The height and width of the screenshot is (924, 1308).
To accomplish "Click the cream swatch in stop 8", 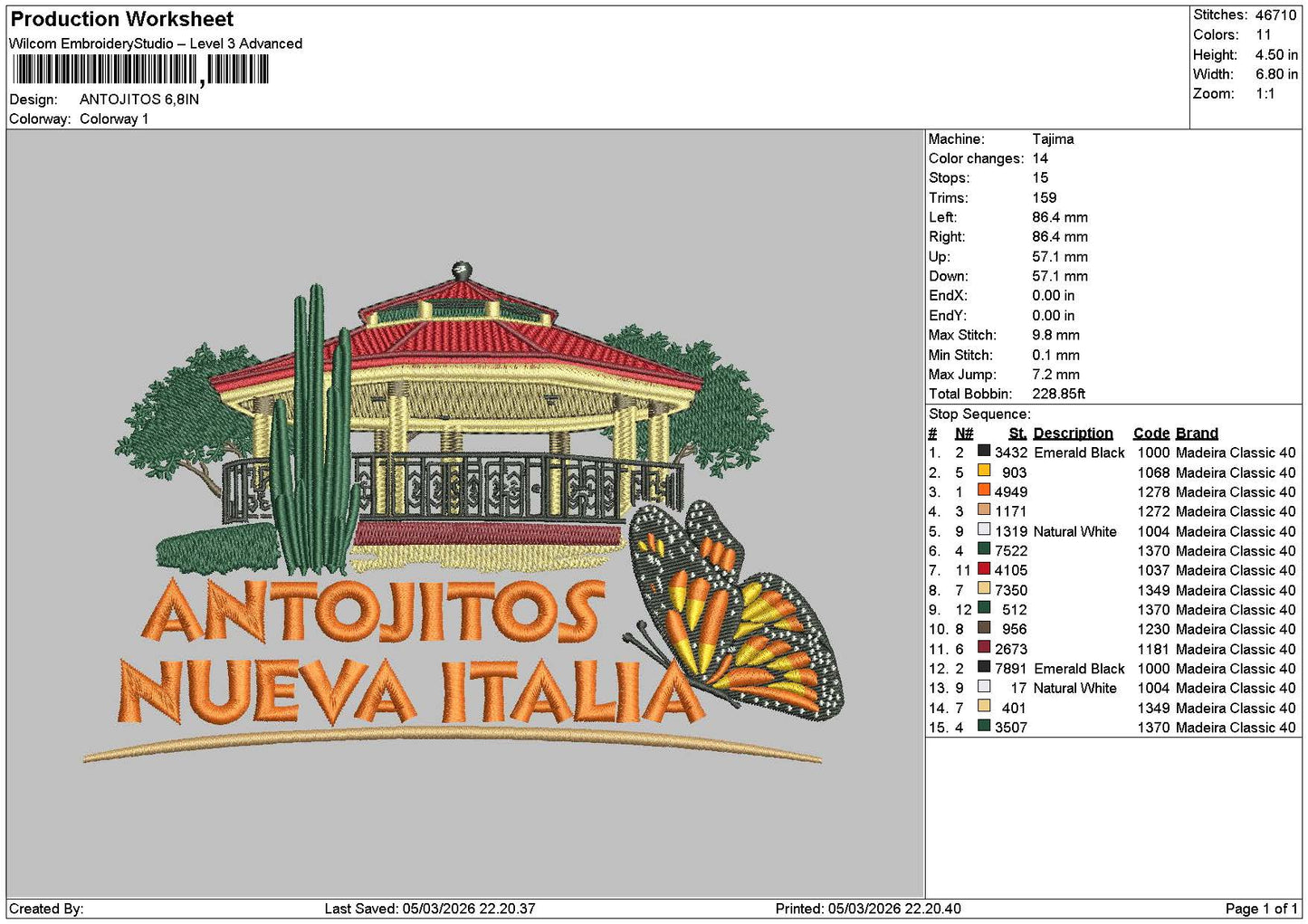I will point(984,588).
